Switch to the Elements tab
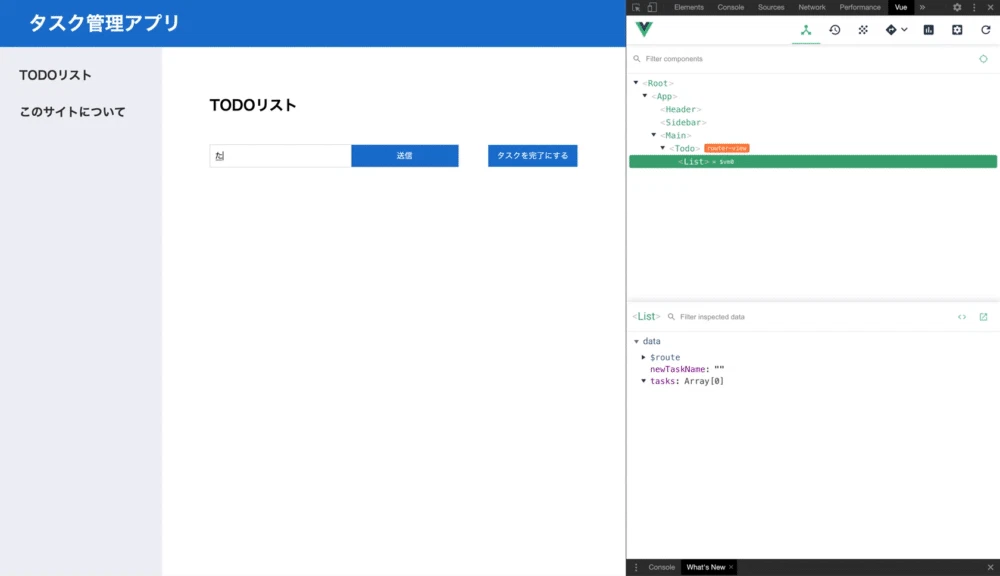Image resolution: width=1000 pixels, height=576 pixels. (689, 8)
